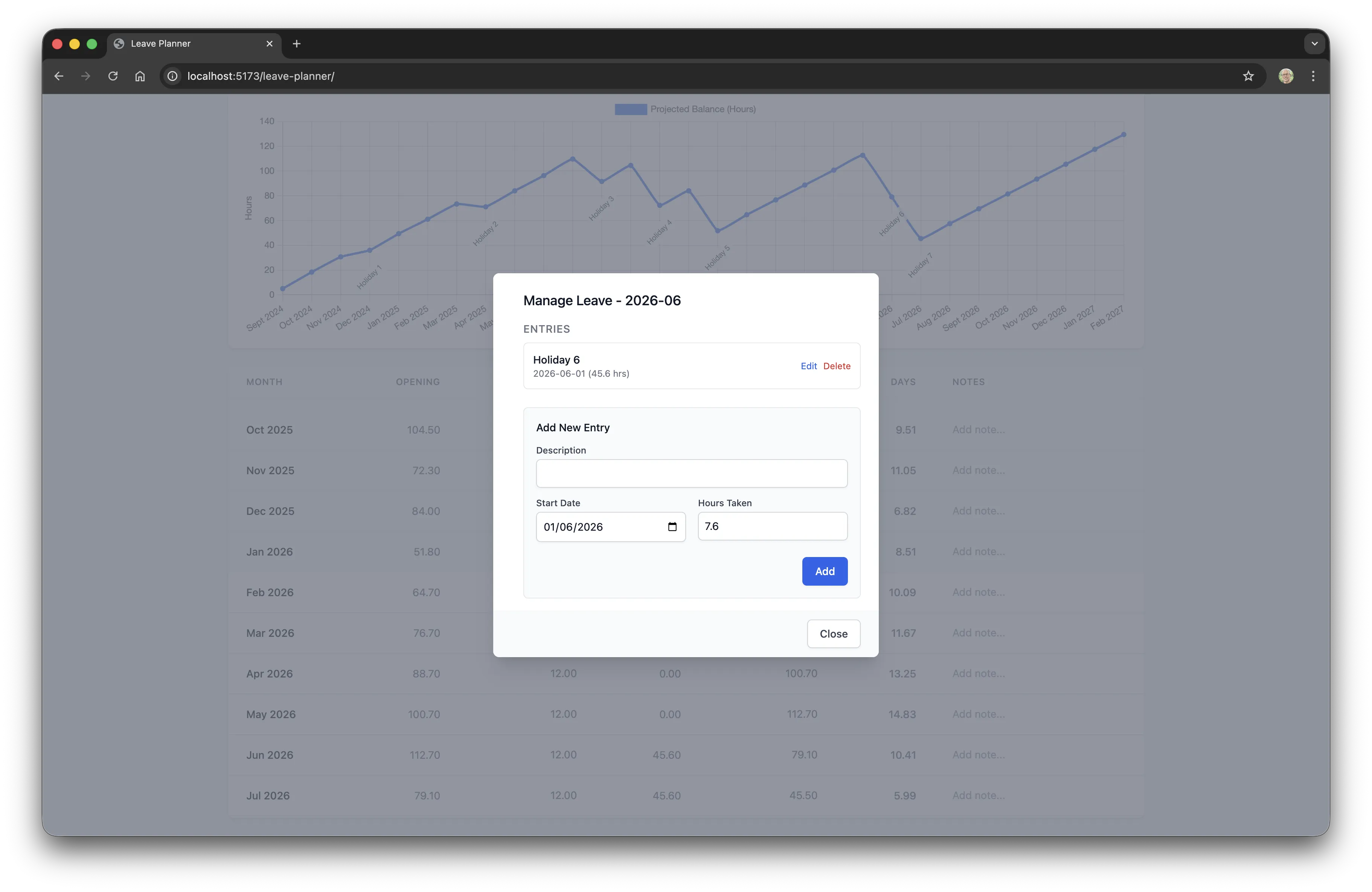Click the MONTH column header
Image resolution: width=1372 pixels, height=892 pixels.
click(264, 382)
